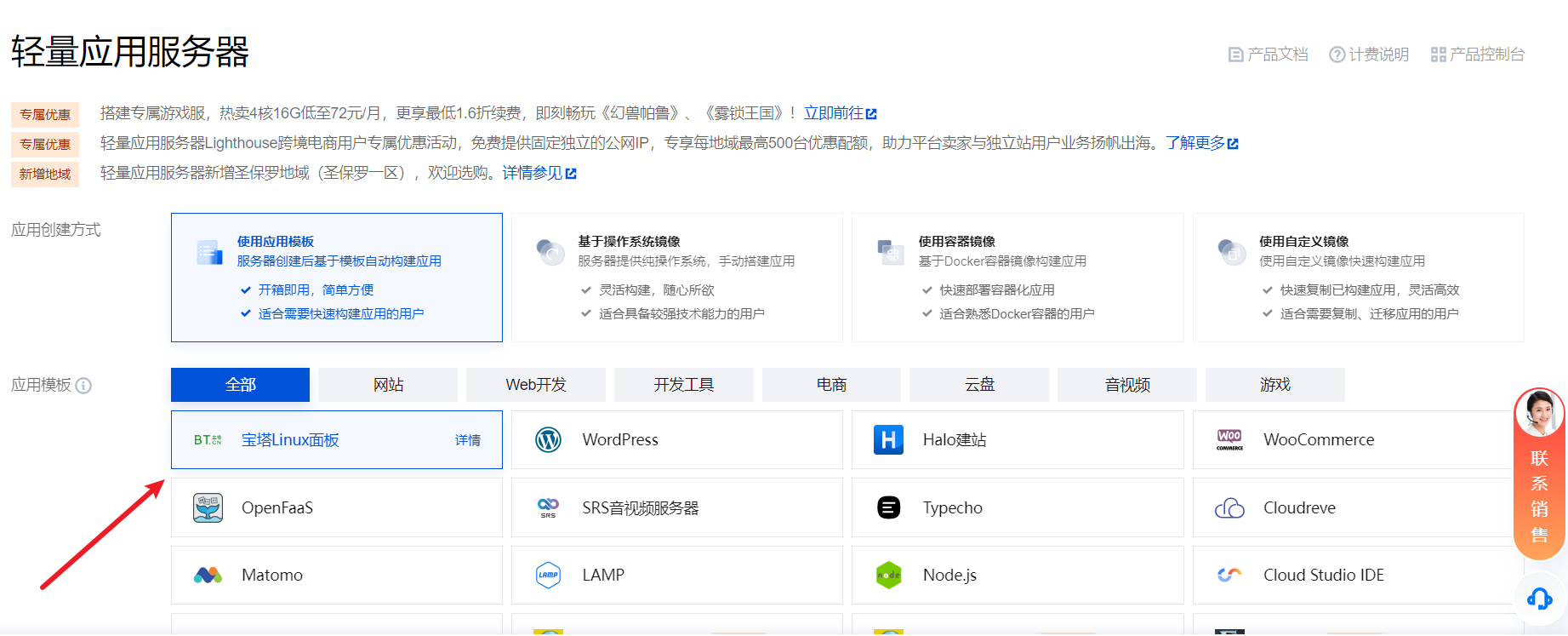Choose the 使用容器镜像 creation option

[x=1018, y=278]
